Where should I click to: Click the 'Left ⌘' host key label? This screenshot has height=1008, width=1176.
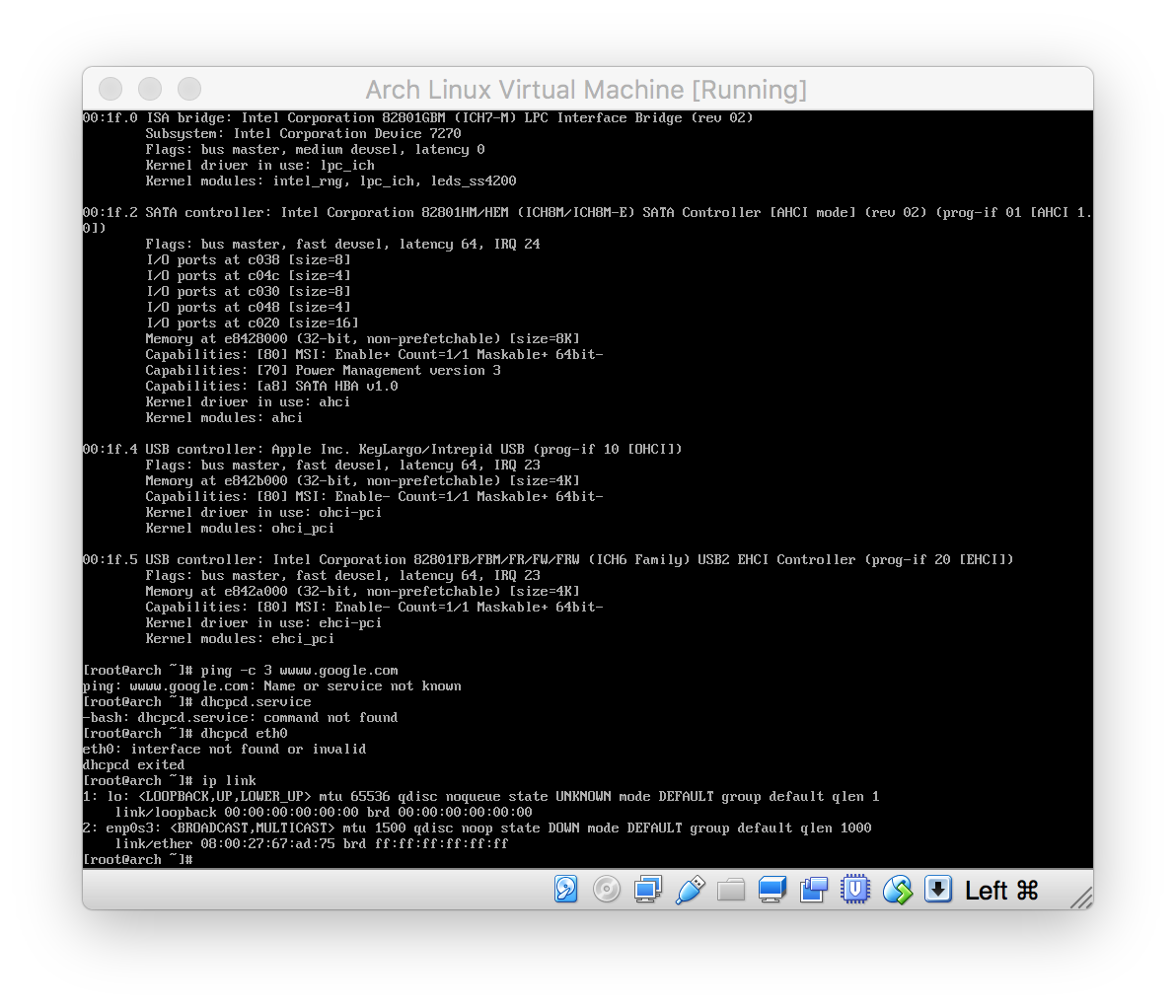1001,891
